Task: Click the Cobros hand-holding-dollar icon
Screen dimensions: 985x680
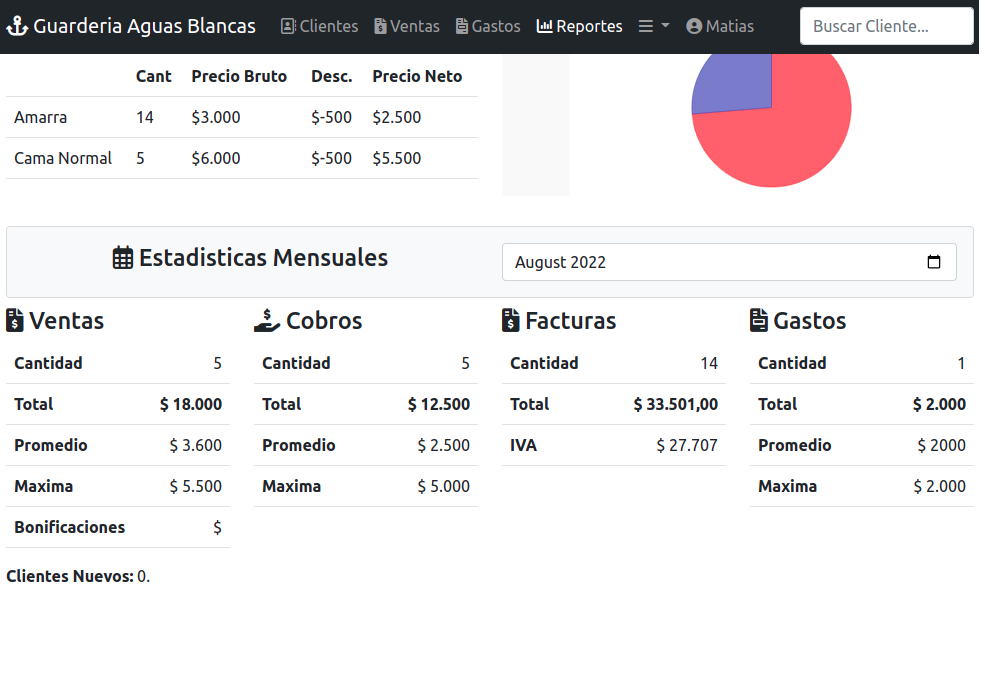Action: tap(266, 320)
